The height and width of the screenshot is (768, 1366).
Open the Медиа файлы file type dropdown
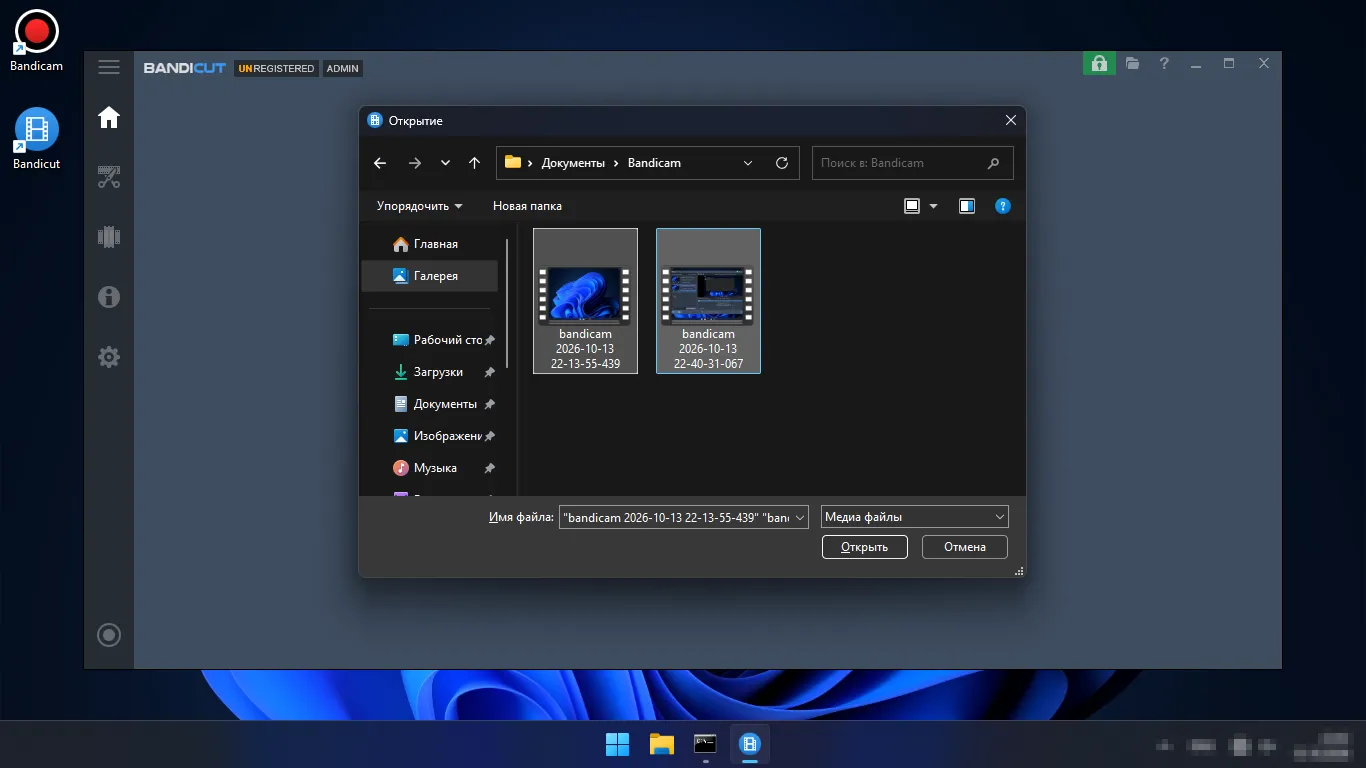(914, 517)
